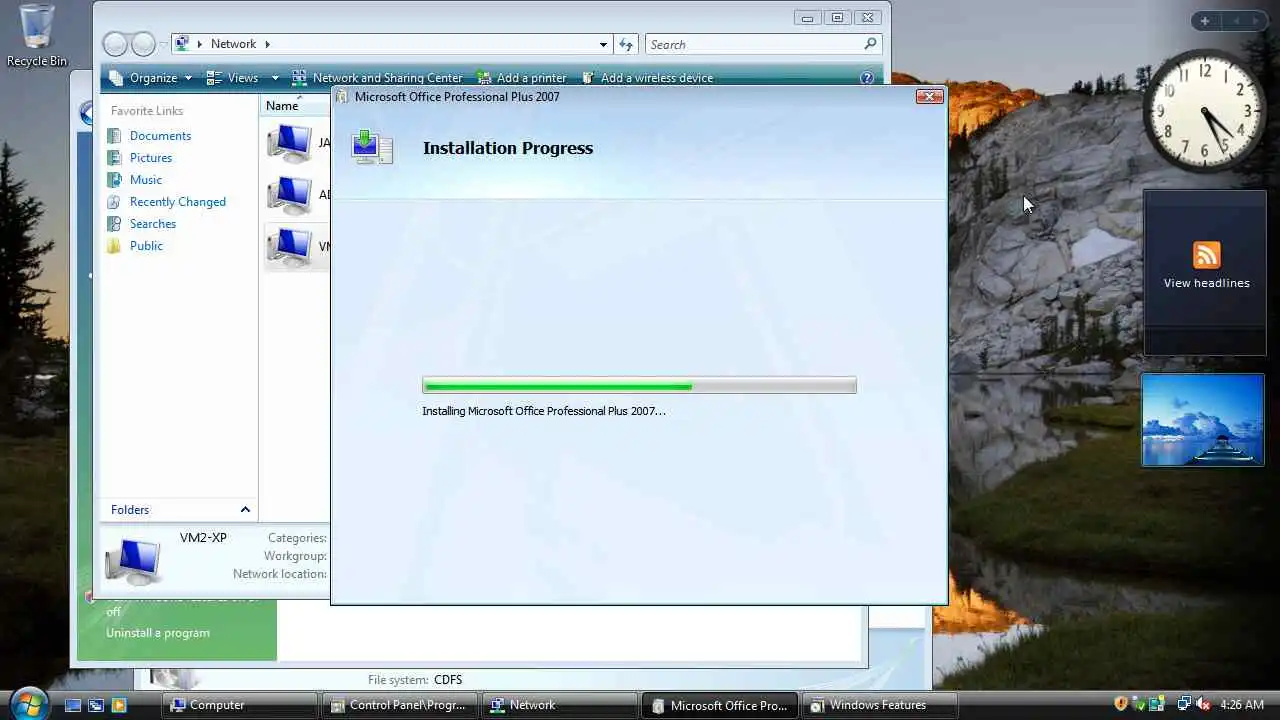
Task: Click the 'Installation Progress' heading
Action: [508, 148]
